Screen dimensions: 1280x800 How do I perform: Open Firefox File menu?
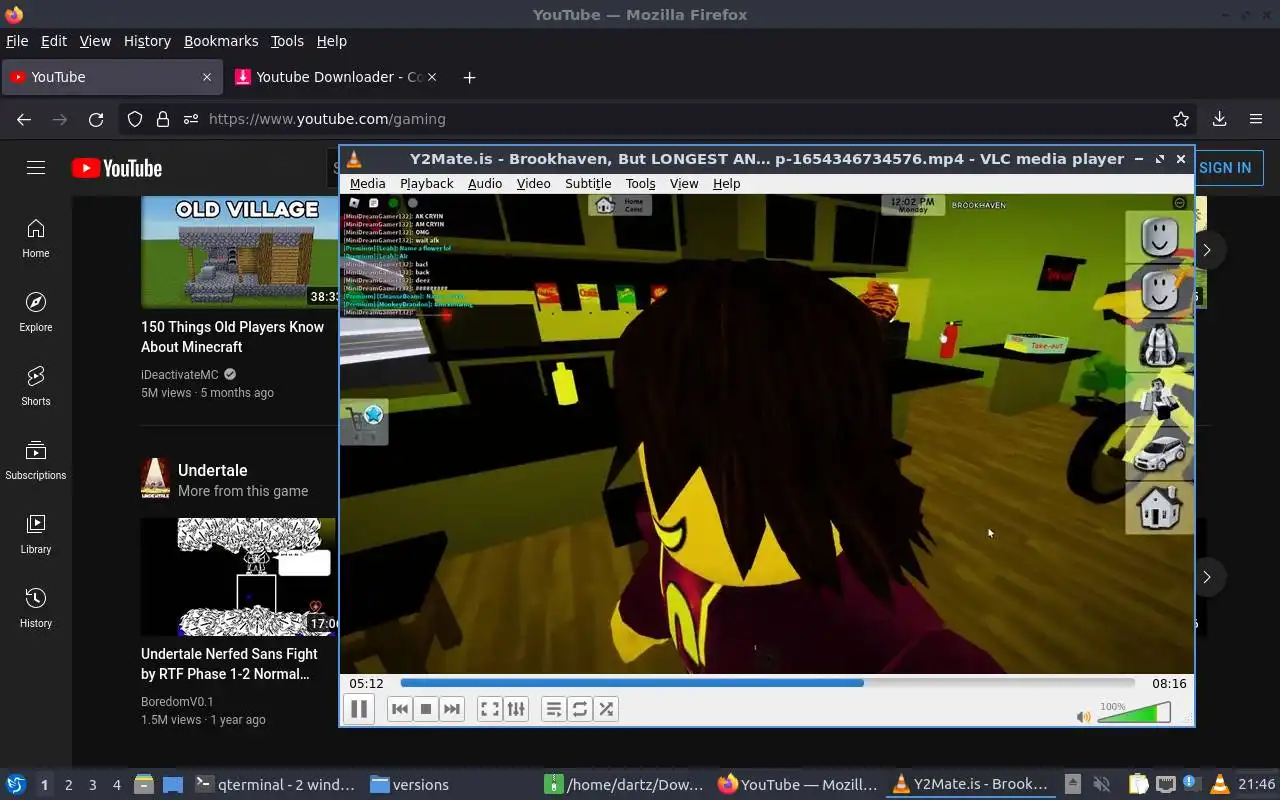click(x=17, y=41)
